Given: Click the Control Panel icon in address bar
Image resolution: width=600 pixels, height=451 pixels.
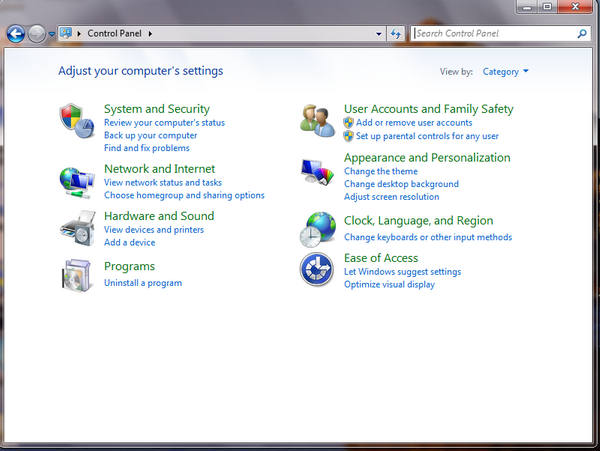Looking at the screenshot, I should [x=66, y=33].
